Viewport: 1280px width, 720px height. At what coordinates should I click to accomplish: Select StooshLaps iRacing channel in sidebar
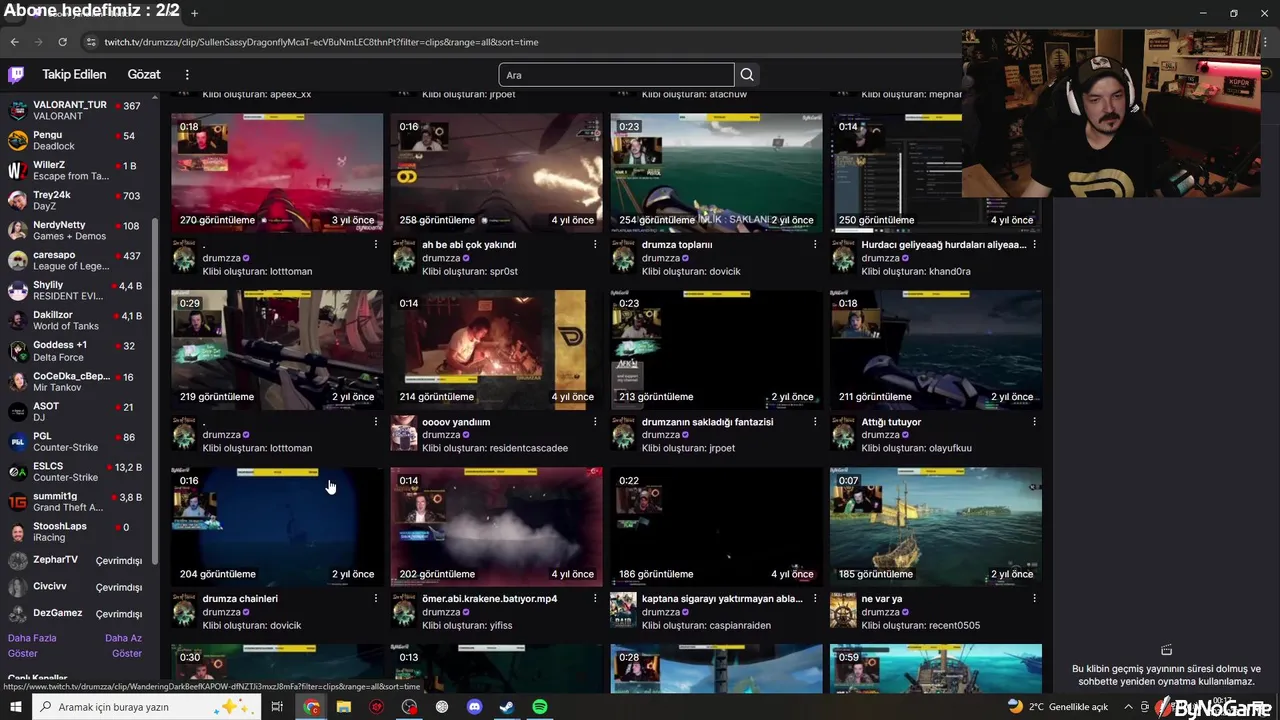(76, 531)
